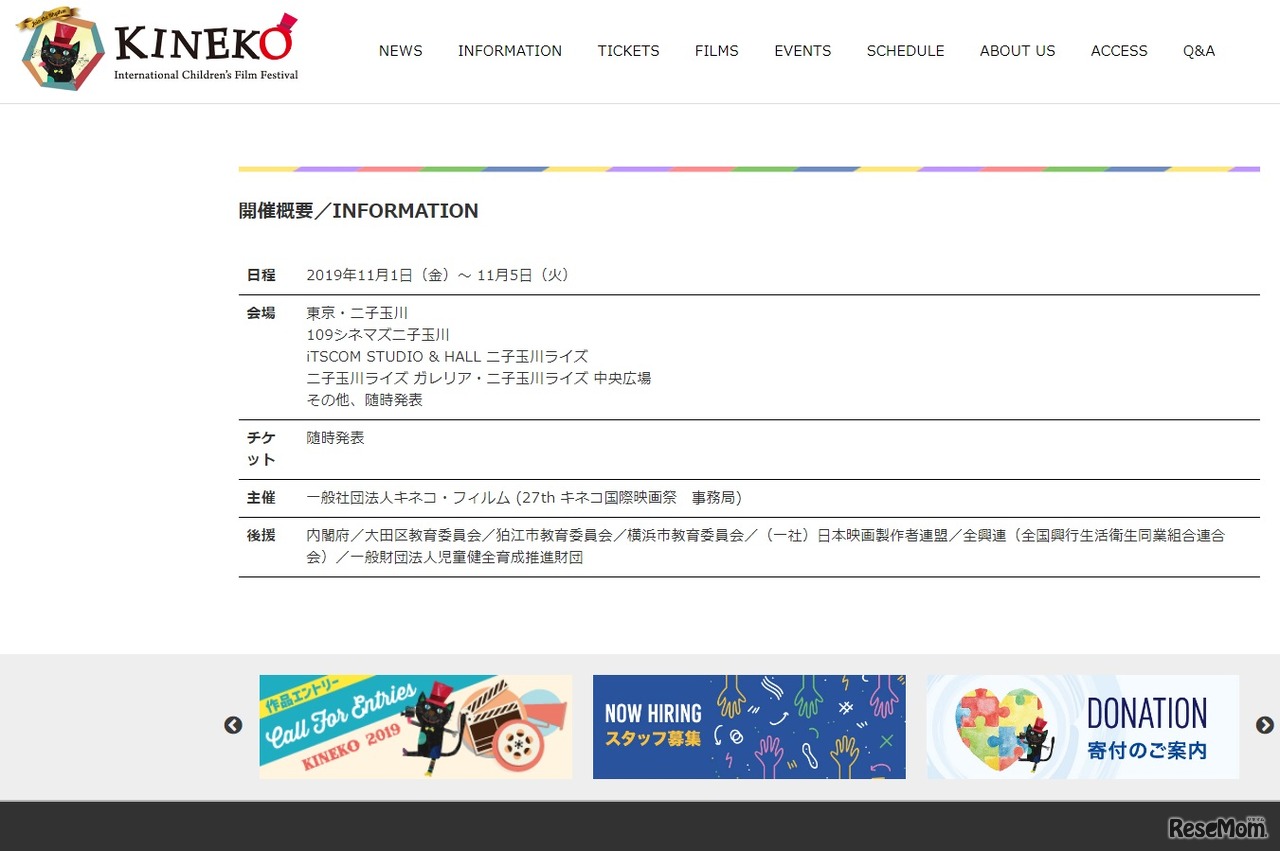Select the INFORMATION menu item

click(510, 51)
